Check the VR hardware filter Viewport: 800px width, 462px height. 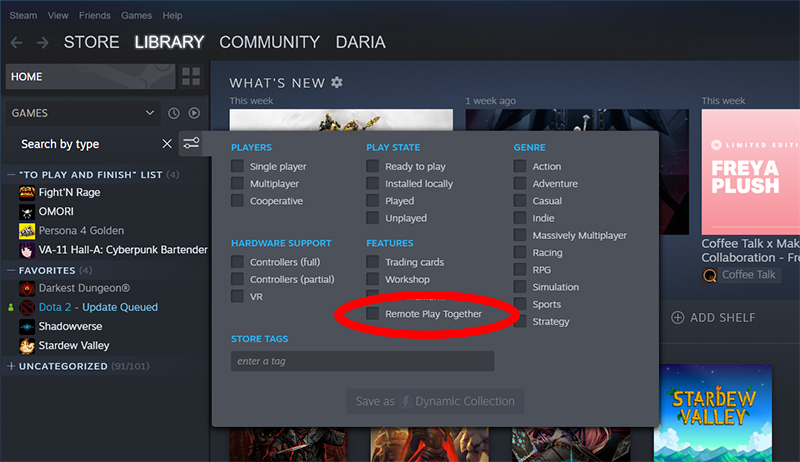click(237, 296)
